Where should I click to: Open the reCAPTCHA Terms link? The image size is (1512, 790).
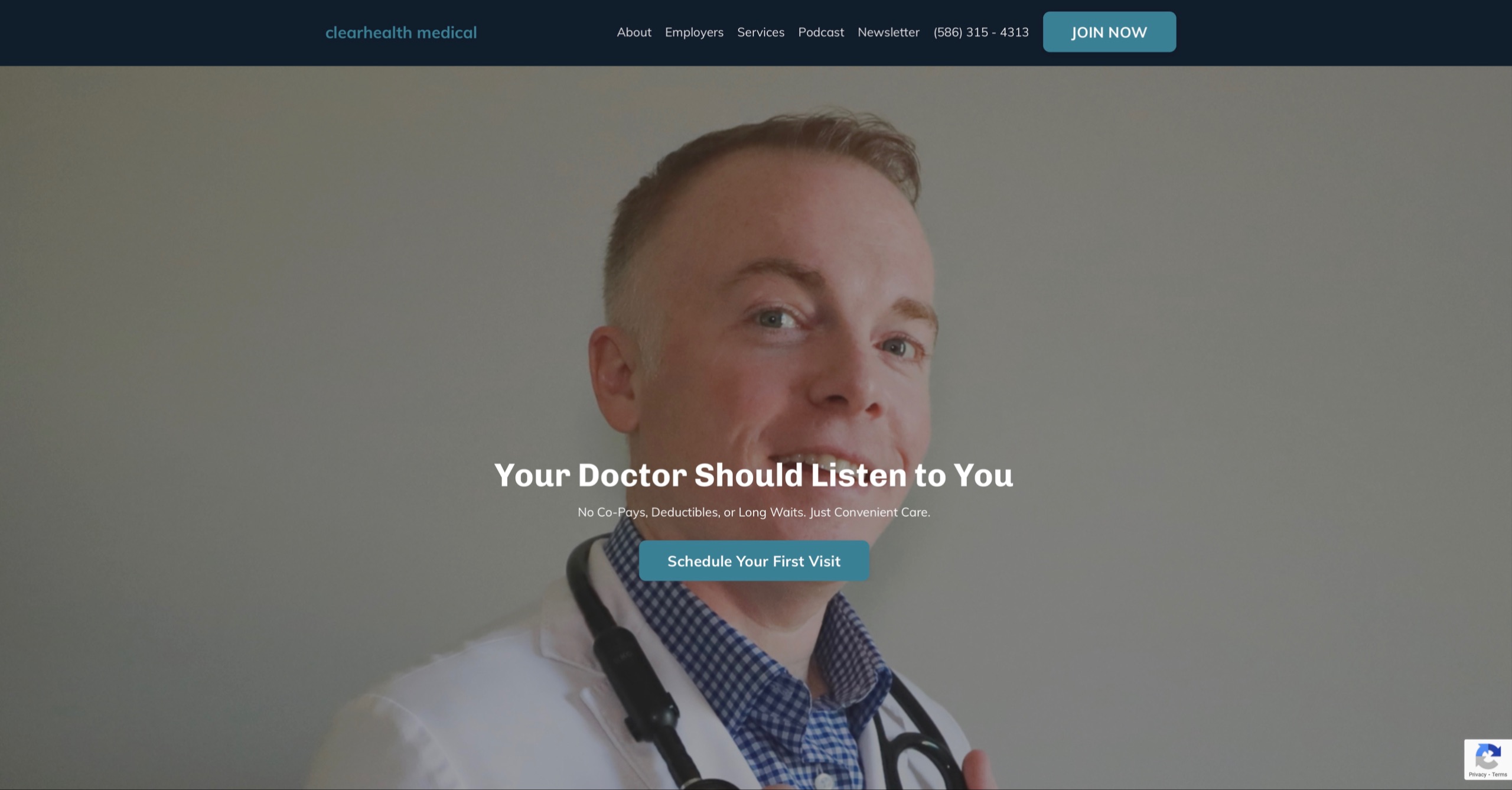pyautogui.click(x=1499, y=774)
